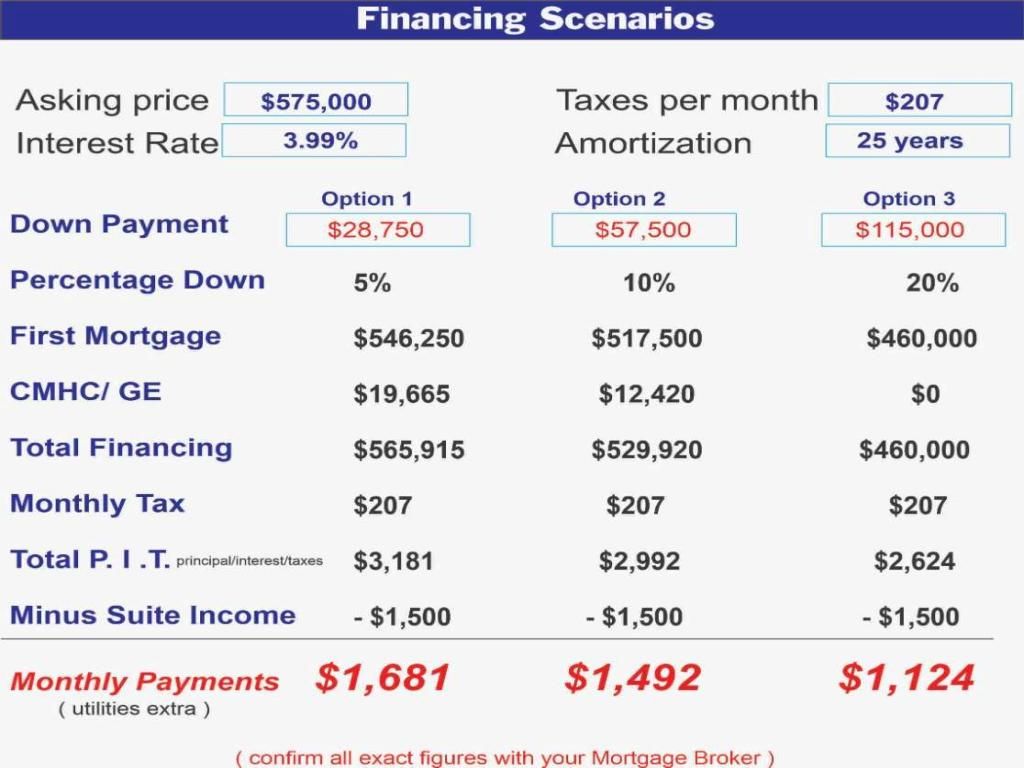Click the $1,492 monthly payment amount
Screen dimensions: 1024x768
pyautogui.click(x=632, y=678)
